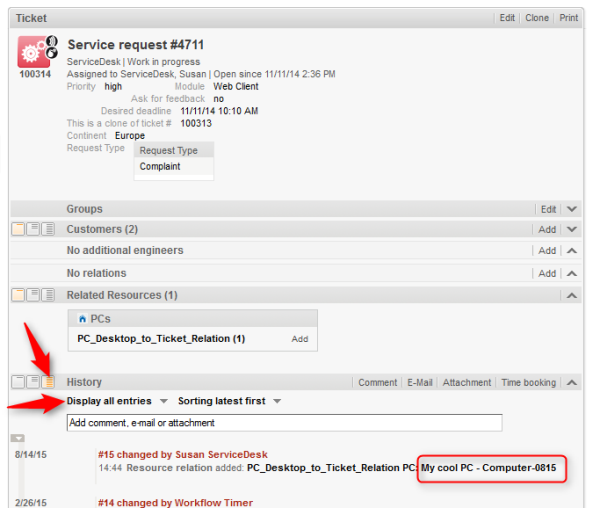This screenshot has height=508, width=600.
Task: Click E-Mail in the History header
Action: point(420,383)
